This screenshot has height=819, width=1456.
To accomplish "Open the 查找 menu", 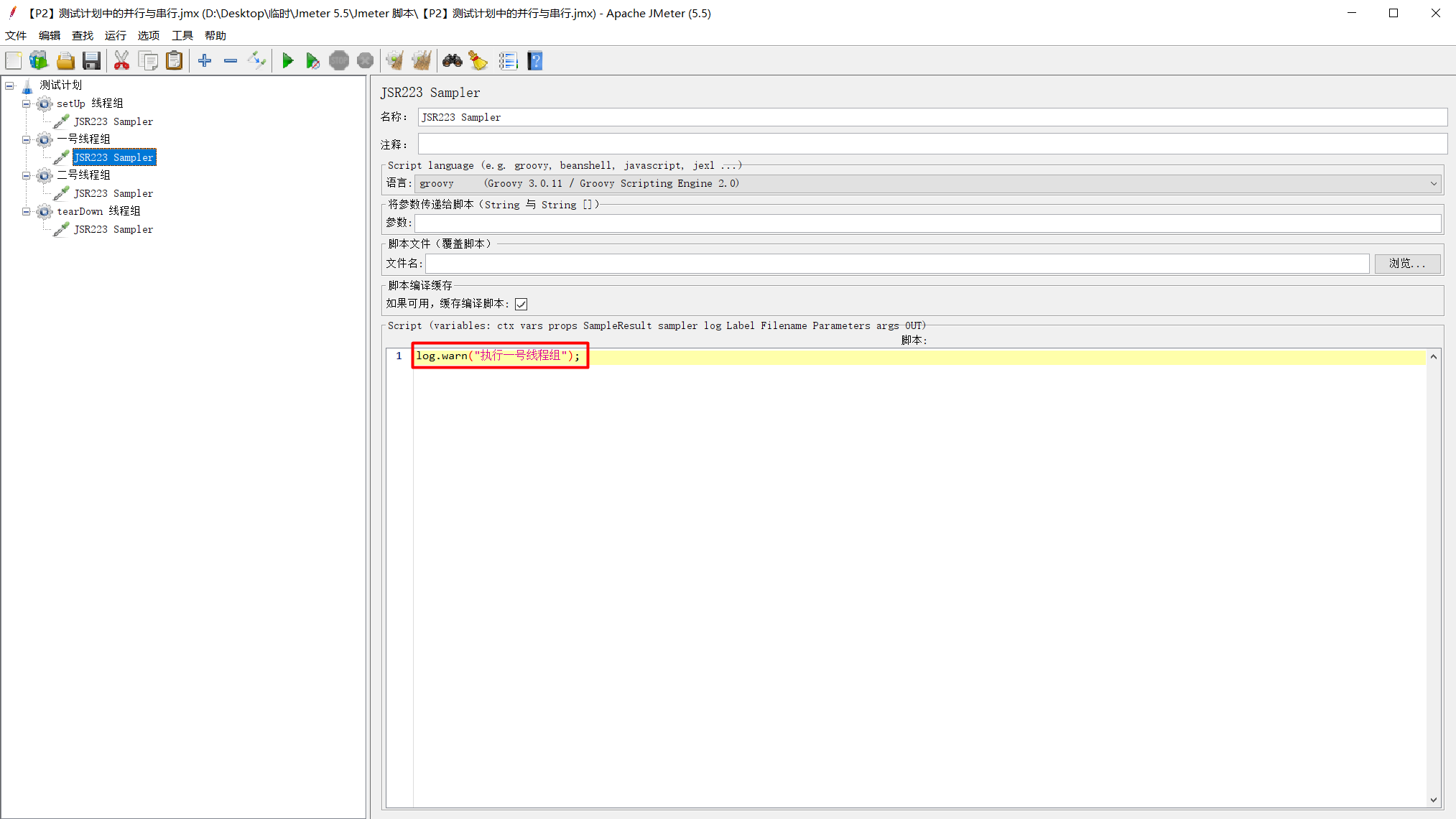I will pyautogui.click(x=83, y=35).
